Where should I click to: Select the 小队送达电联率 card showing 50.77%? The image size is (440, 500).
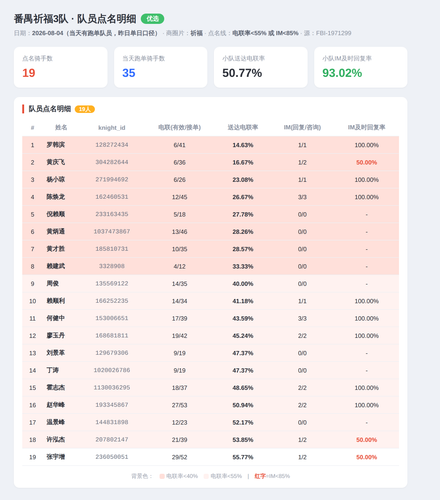coord(261,67)
